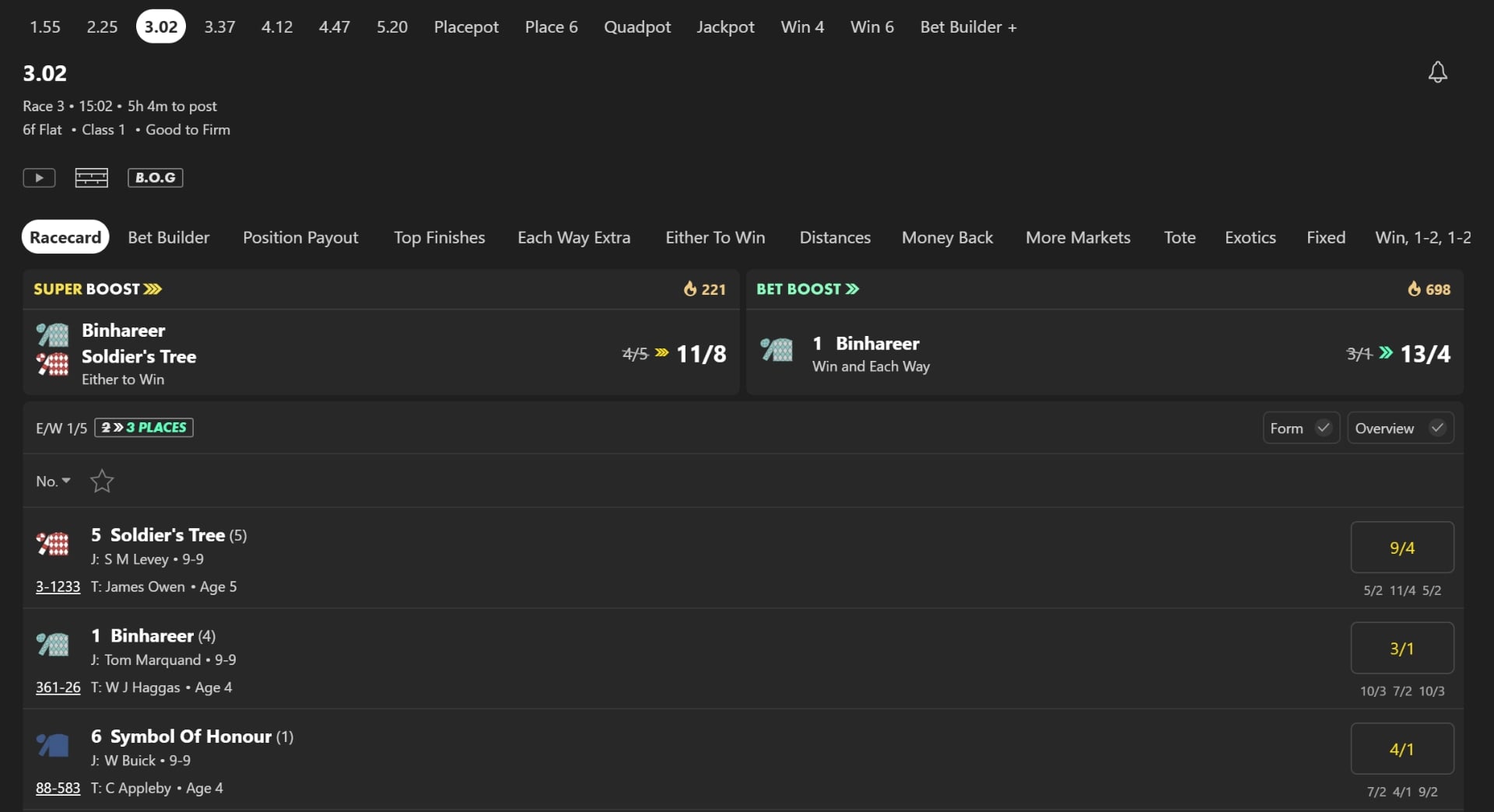Click the Win and Each Way label

871,366
